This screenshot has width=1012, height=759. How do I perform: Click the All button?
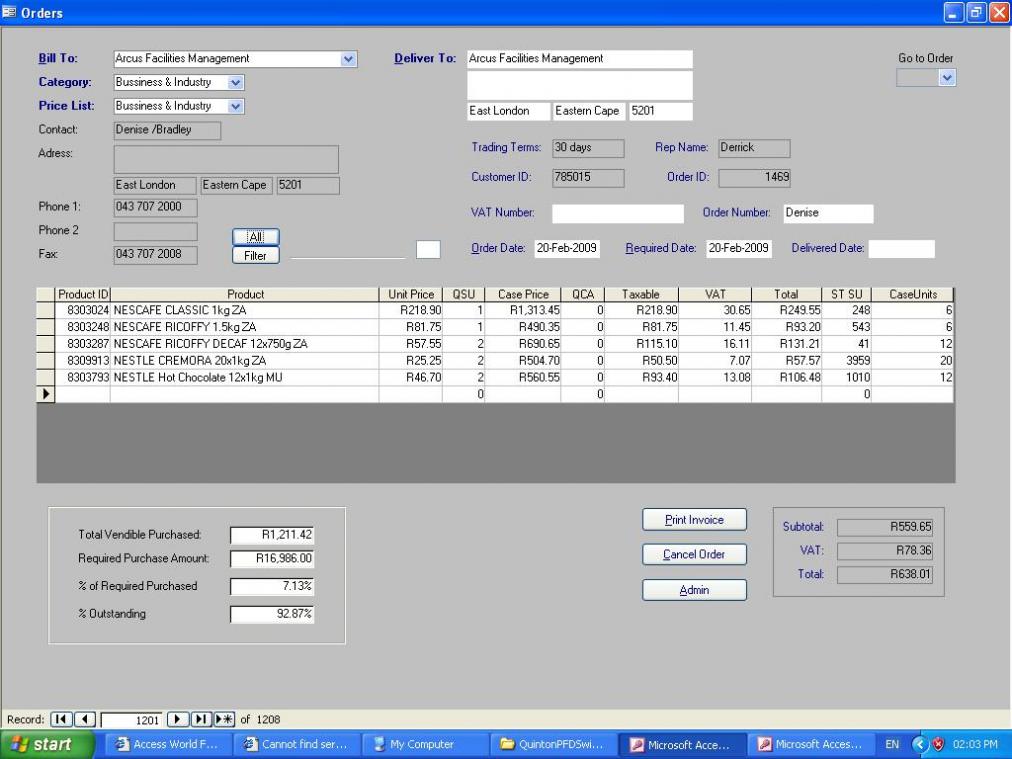tap(256, 237)
